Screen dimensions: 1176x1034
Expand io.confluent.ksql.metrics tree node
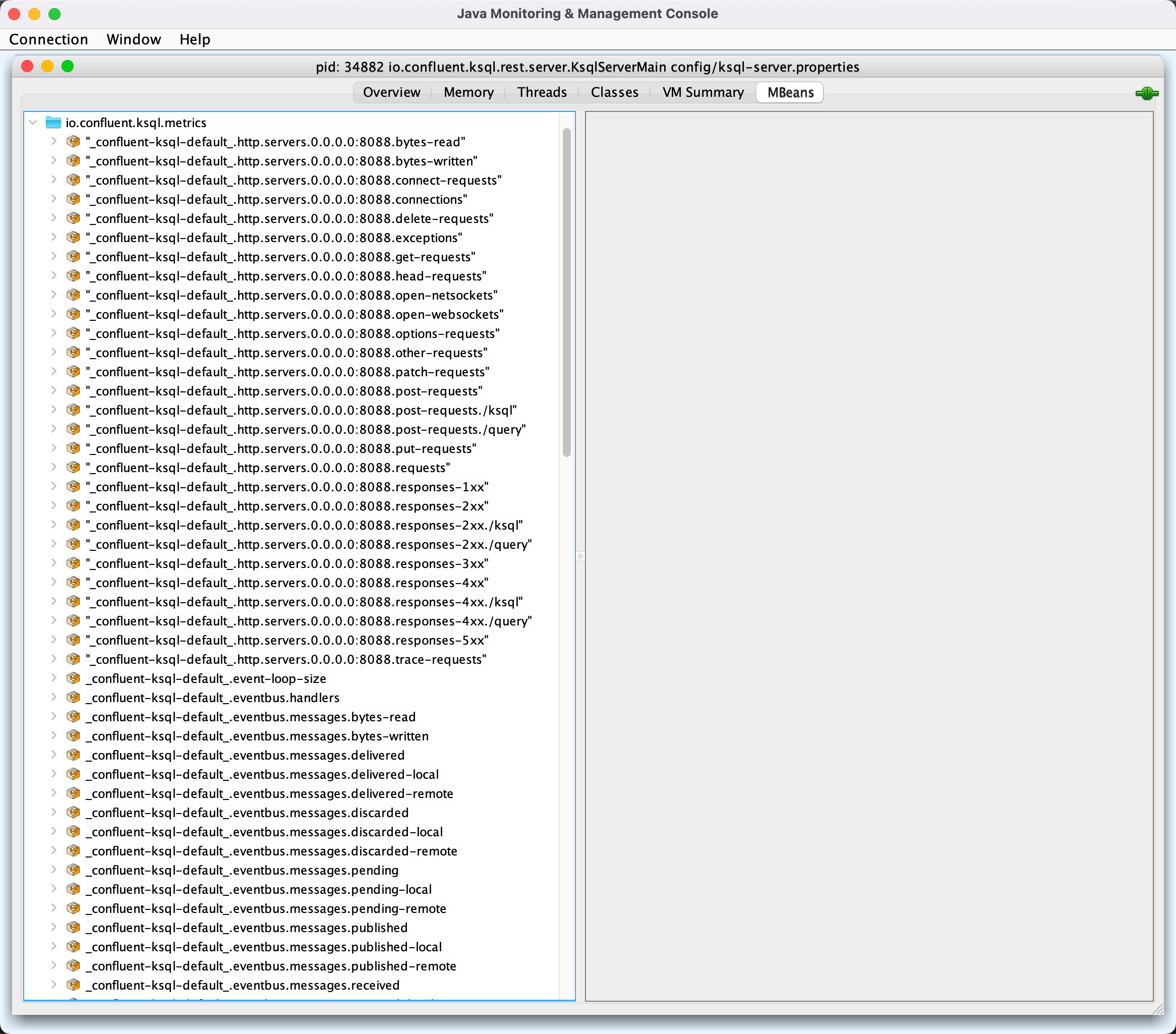[x=36, y=122]
